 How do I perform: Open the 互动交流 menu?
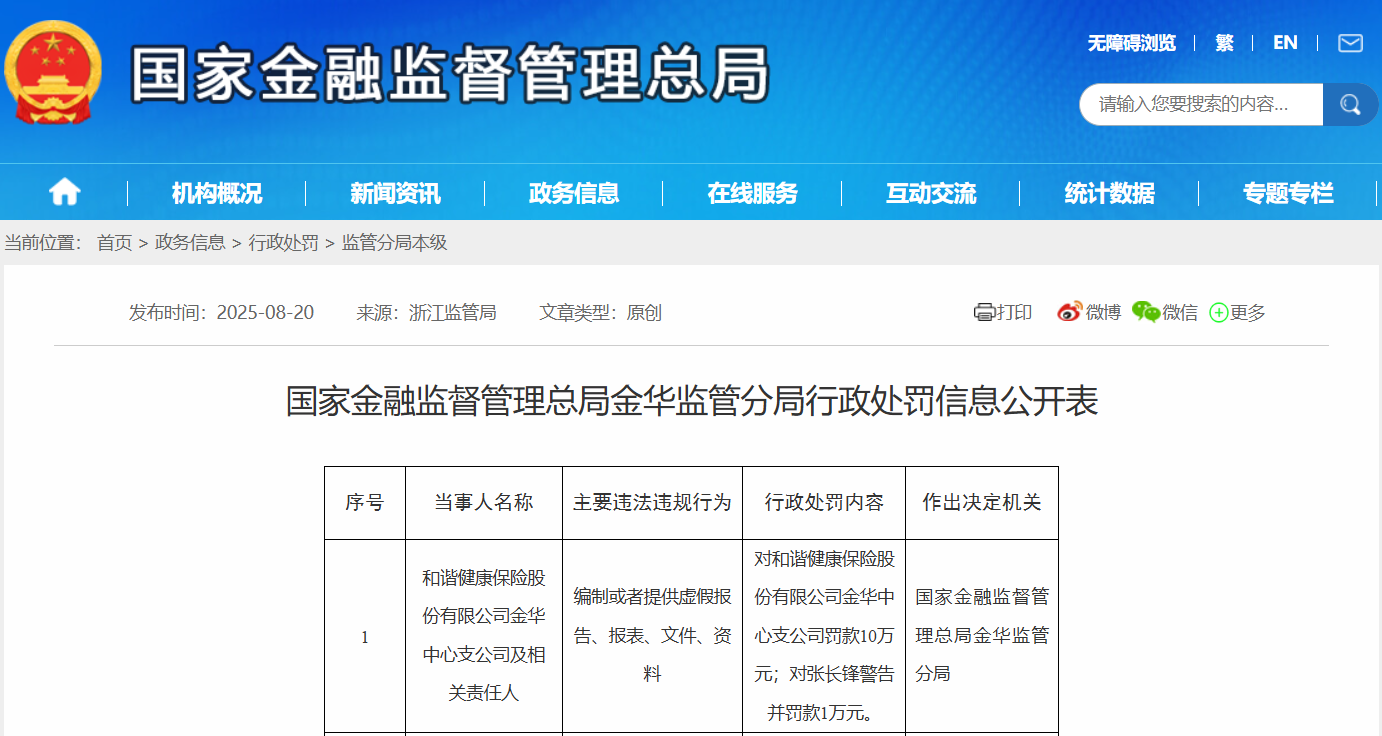click(931, 193)
